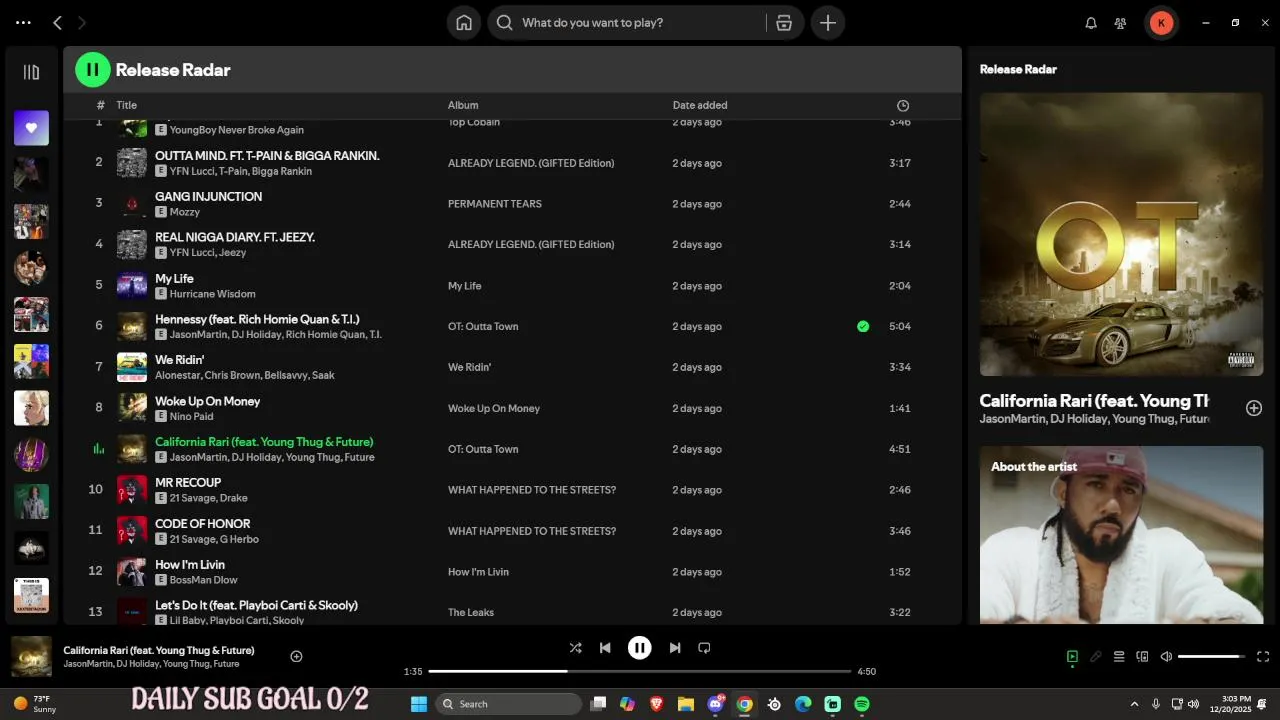This screenshot has width=1280, height=720.
Task: Open the What's New notification bell
Action: pyautogui.click(x=1091, y=23)
